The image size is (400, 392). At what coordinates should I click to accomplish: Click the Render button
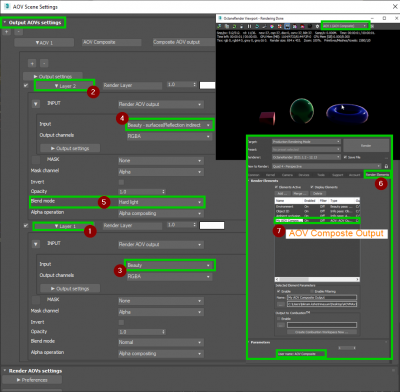tap(366, 146)
